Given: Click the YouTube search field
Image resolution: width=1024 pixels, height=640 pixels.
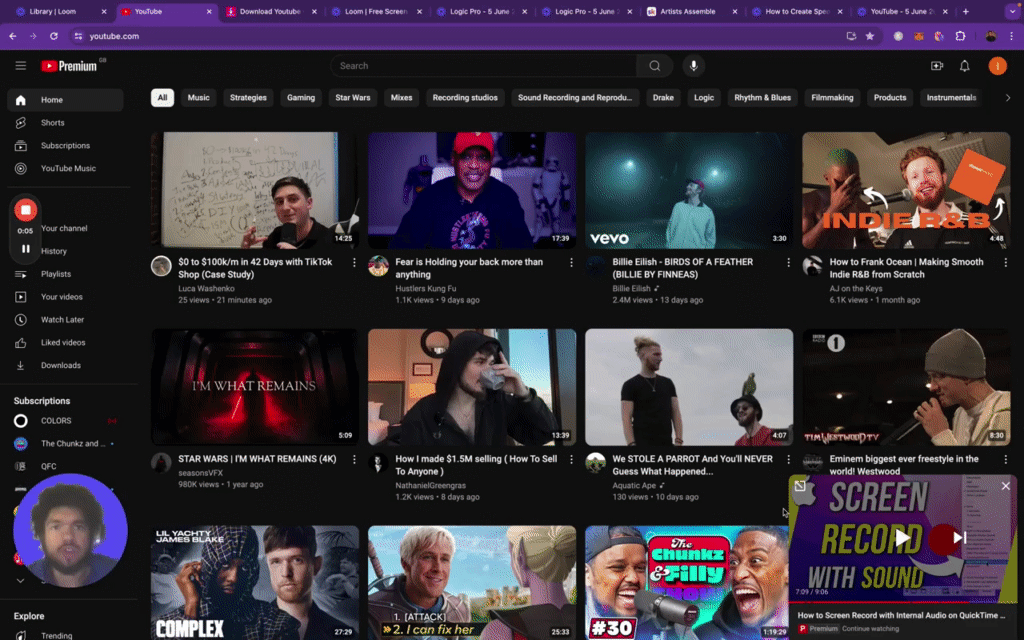Looking at the screenshot, I should pyautogui.click(x=483, y=66).
